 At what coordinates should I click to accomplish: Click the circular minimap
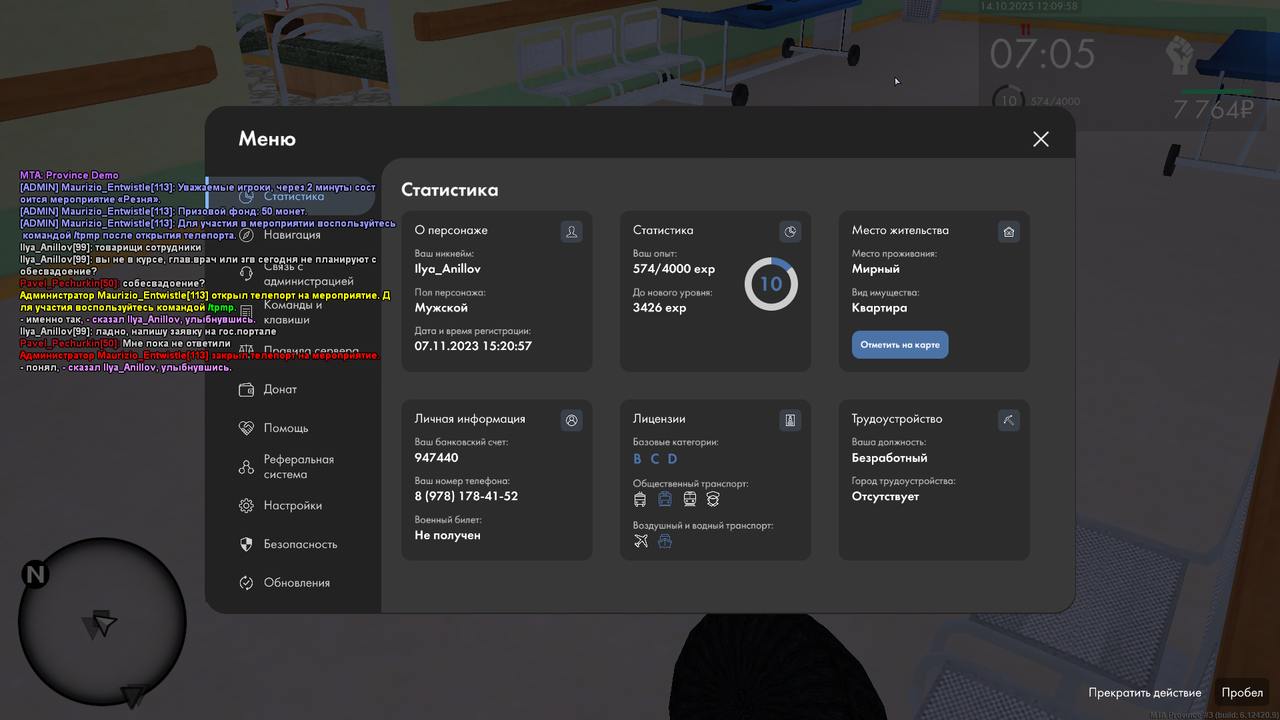click(x=102, y=621)
